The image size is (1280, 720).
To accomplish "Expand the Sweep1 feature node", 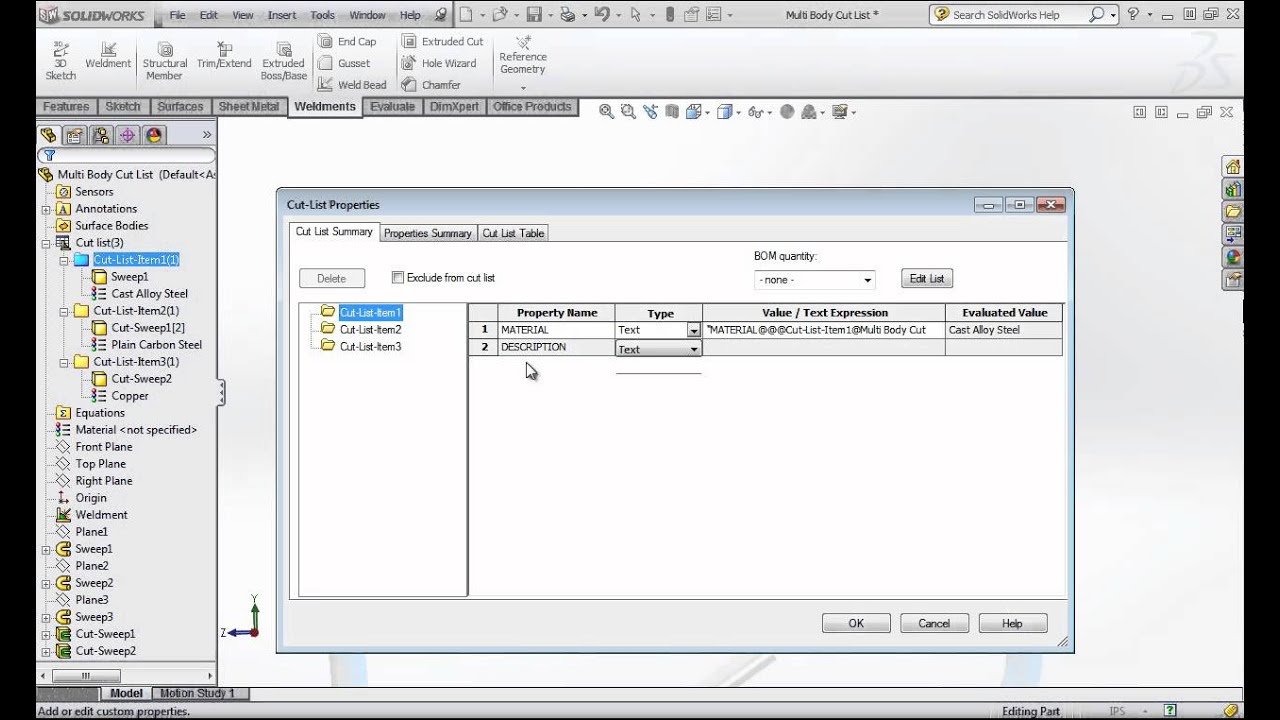I will pyautogui.click(x=46, y=549).
